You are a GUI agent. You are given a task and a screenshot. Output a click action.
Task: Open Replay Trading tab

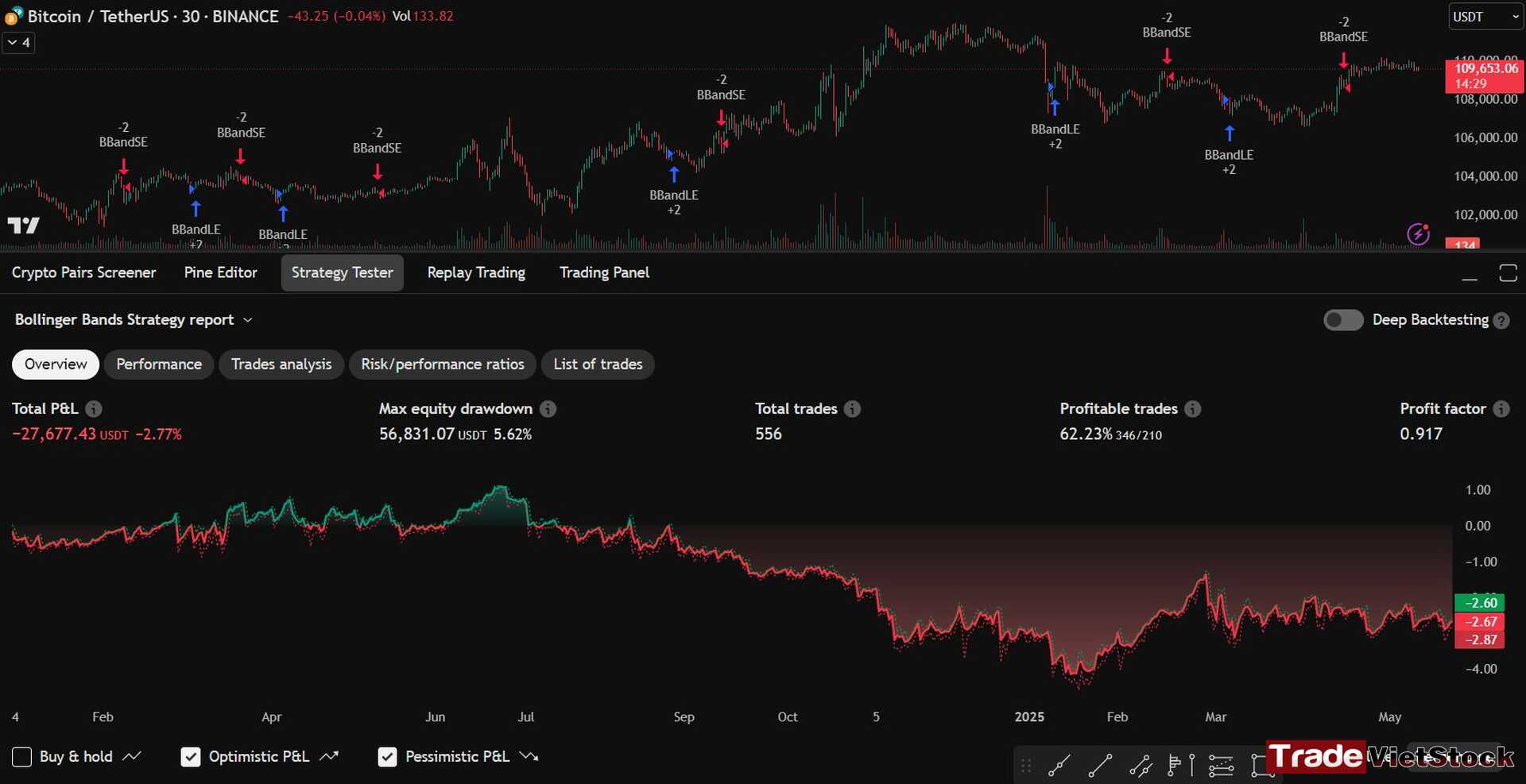(476, 272)
